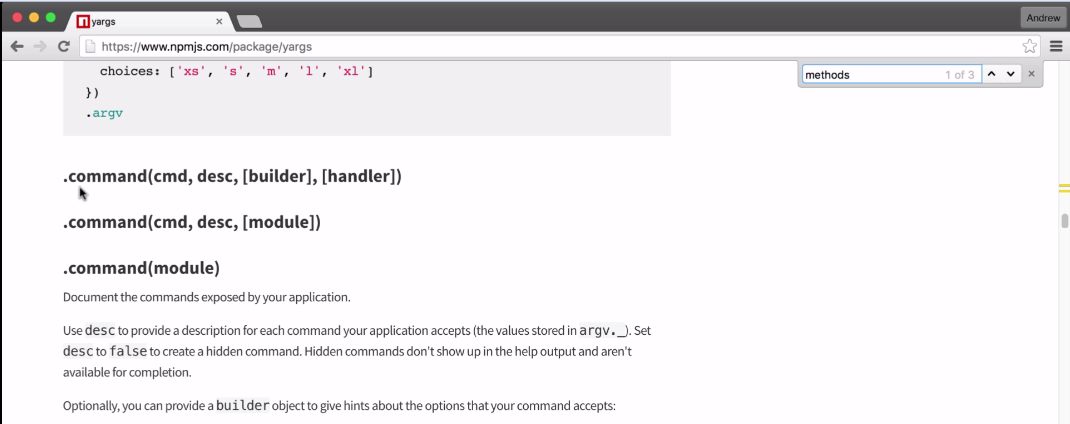Click the inline code 'builder'
The image size is (1070, 424).
tap(243, 406)
